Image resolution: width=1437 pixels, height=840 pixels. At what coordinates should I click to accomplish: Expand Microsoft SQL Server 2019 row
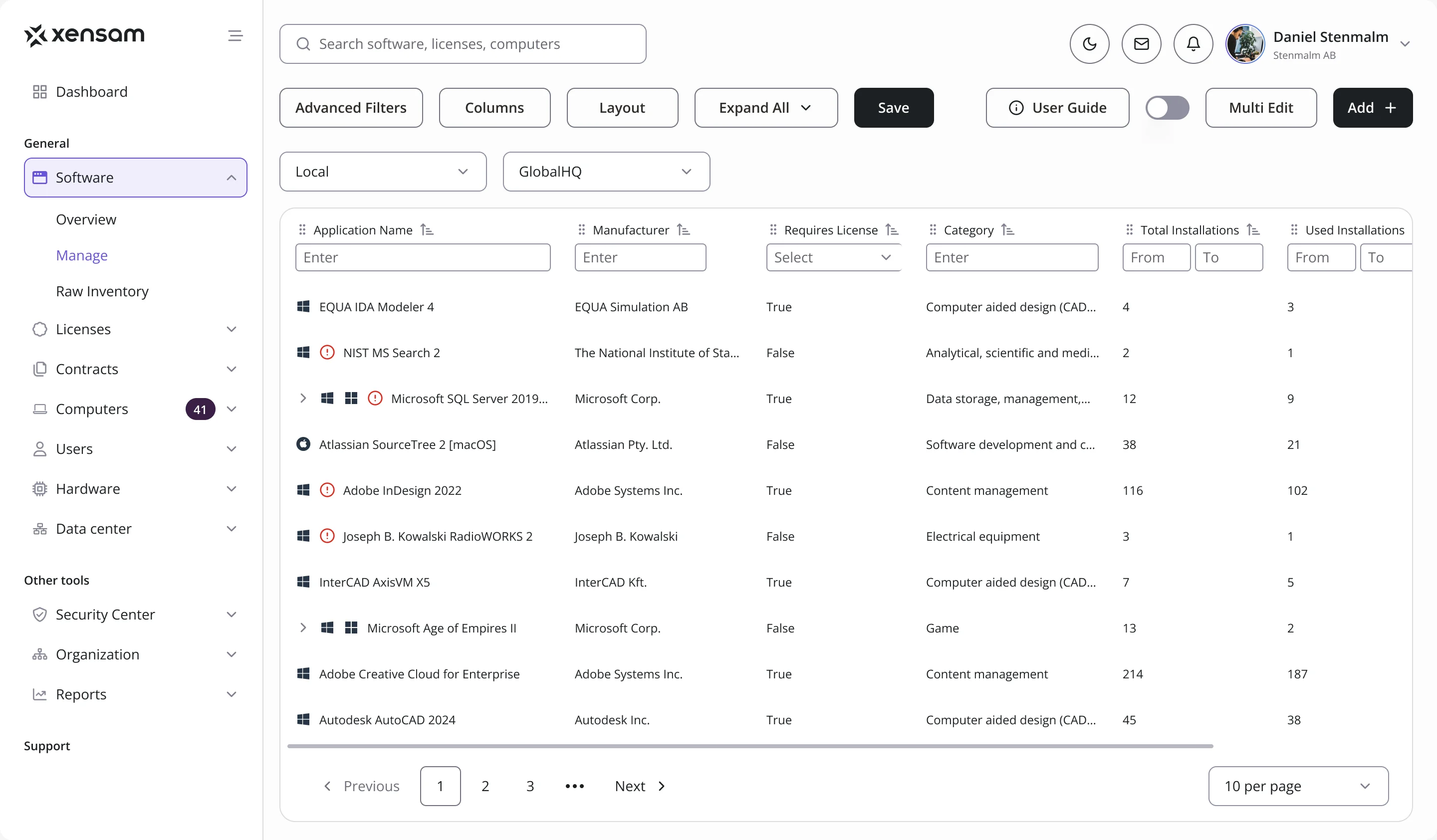pos(303,399)
